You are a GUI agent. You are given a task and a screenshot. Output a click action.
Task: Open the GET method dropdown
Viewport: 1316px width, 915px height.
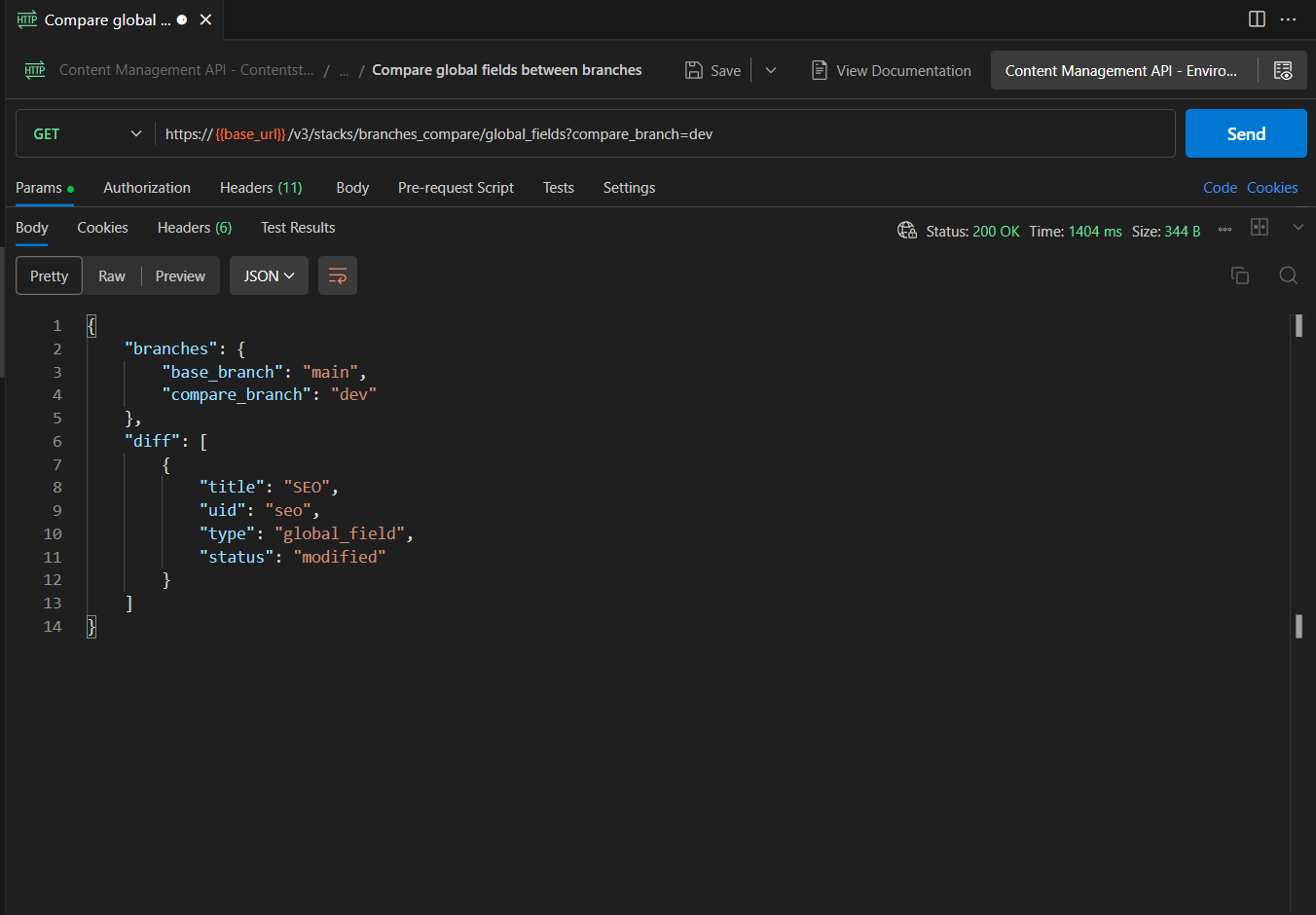(x=86, y=133)
